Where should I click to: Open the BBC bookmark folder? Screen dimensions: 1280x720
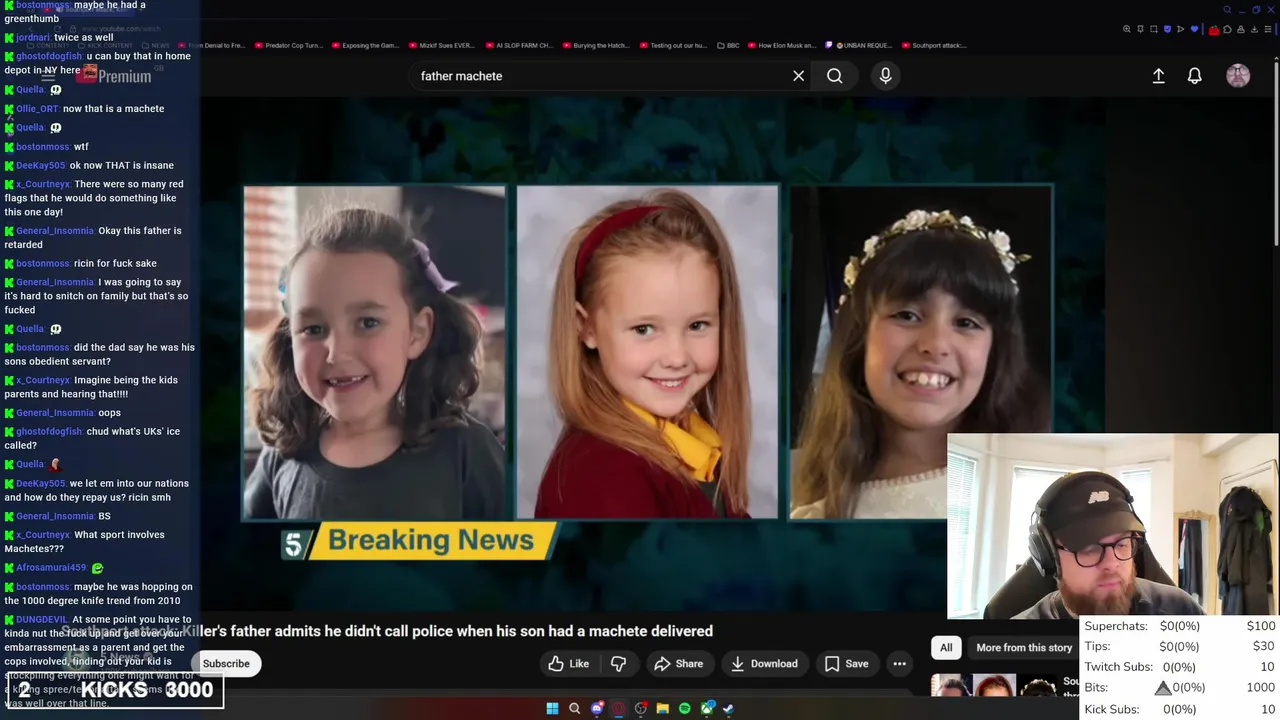point(728,45)
